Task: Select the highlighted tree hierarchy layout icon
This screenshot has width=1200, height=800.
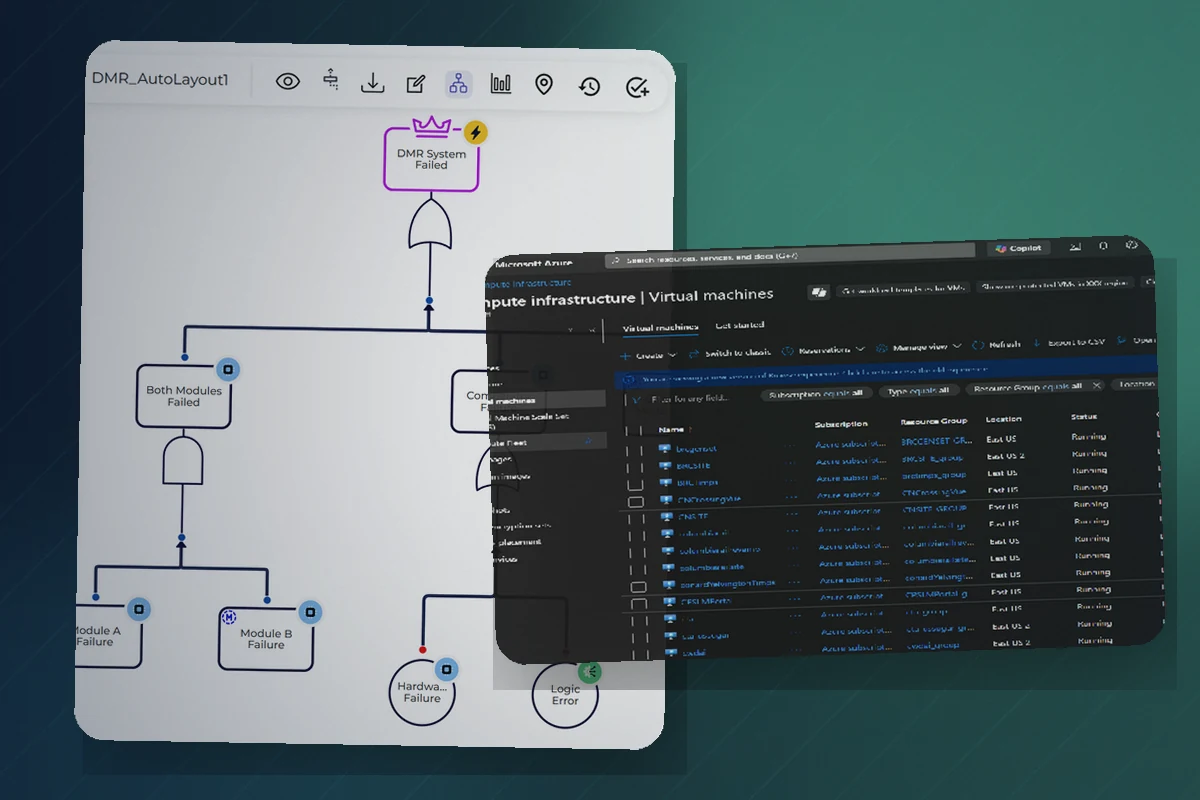Action: point(458,83)
